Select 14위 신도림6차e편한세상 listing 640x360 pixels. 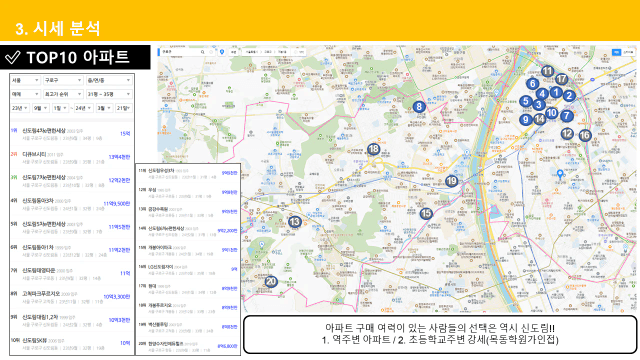pyautogui.click(x=188, y=231)
